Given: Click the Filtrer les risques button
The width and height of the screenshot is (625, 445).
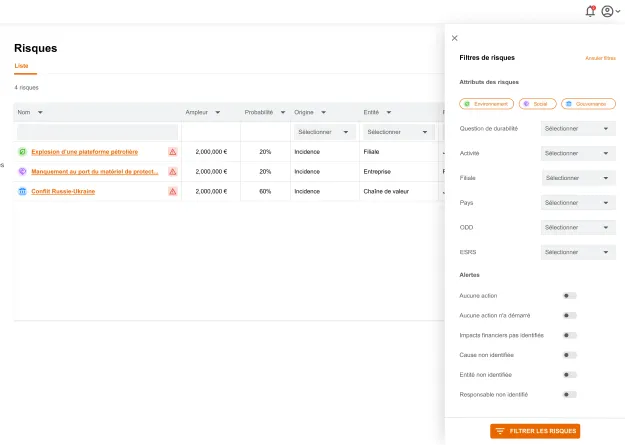Looking at the screenshot, I should 535,431.
